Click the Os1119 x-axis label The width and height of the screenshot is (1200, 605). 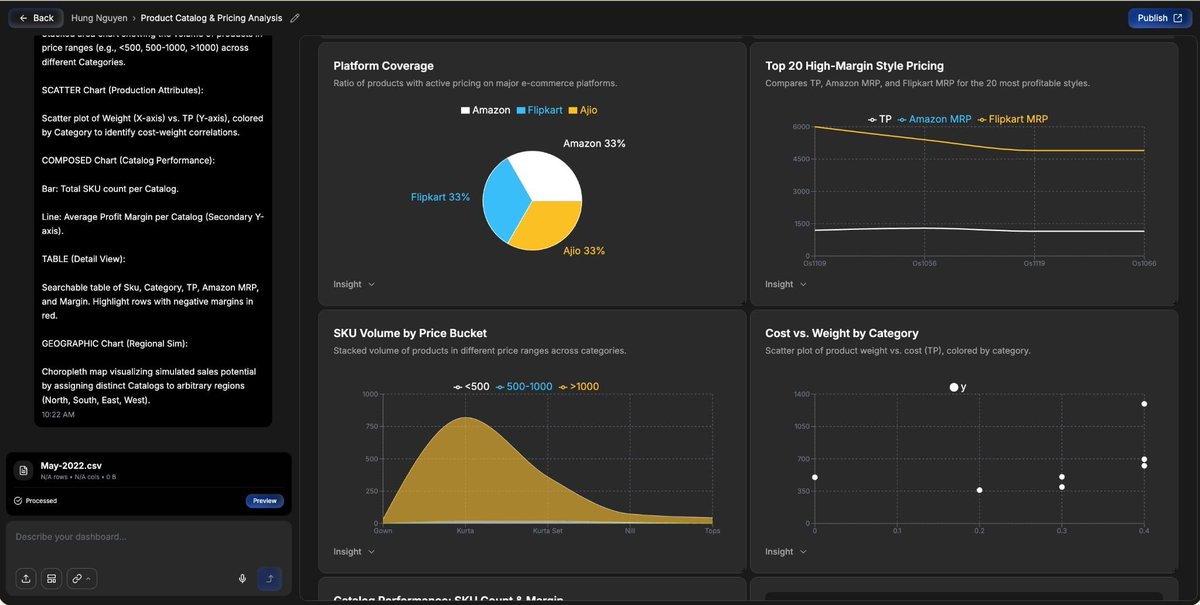[x=1034, y=263]
